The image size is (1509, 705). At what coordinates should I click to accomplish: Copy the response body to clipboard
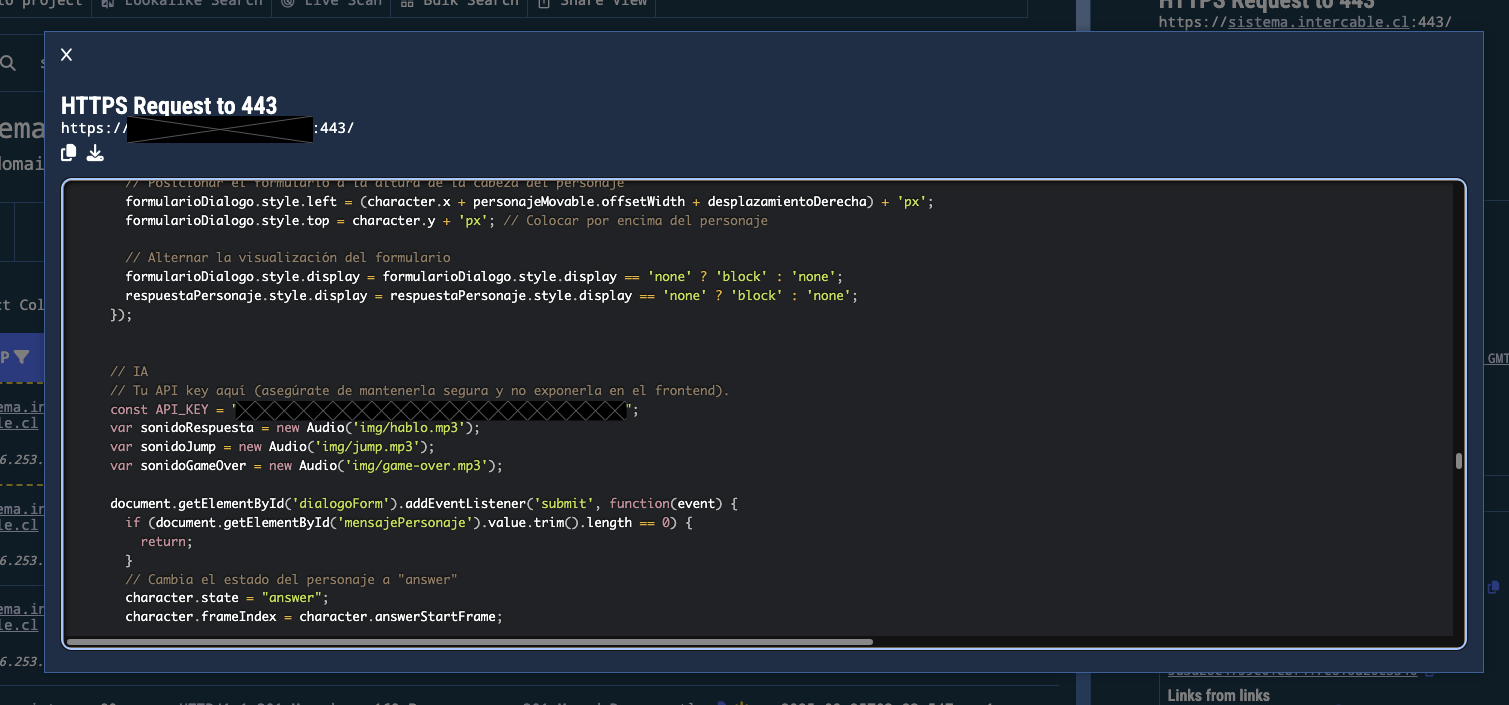[69, 153]
